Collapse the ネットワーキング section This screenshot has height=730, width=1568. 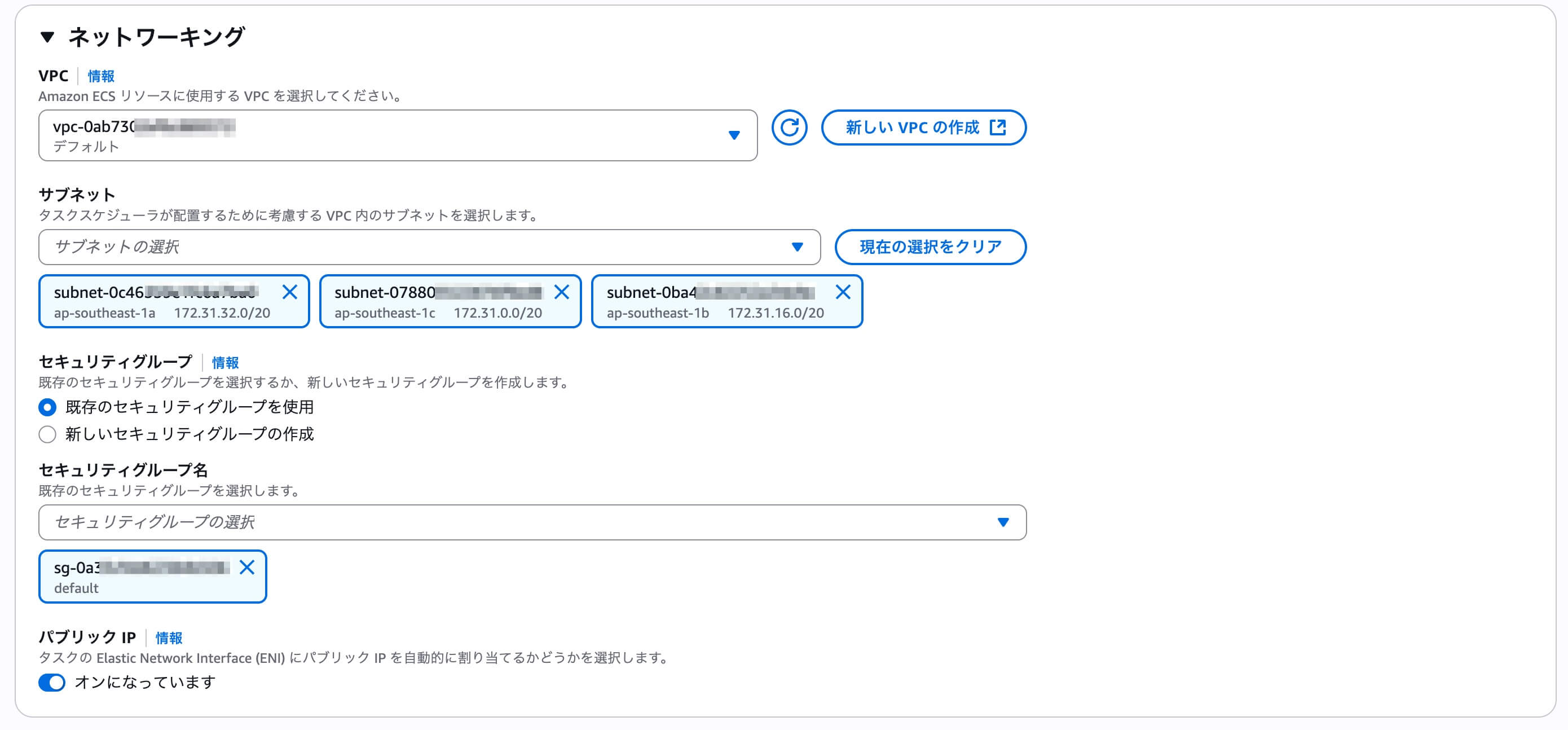(x=49, y=37)
